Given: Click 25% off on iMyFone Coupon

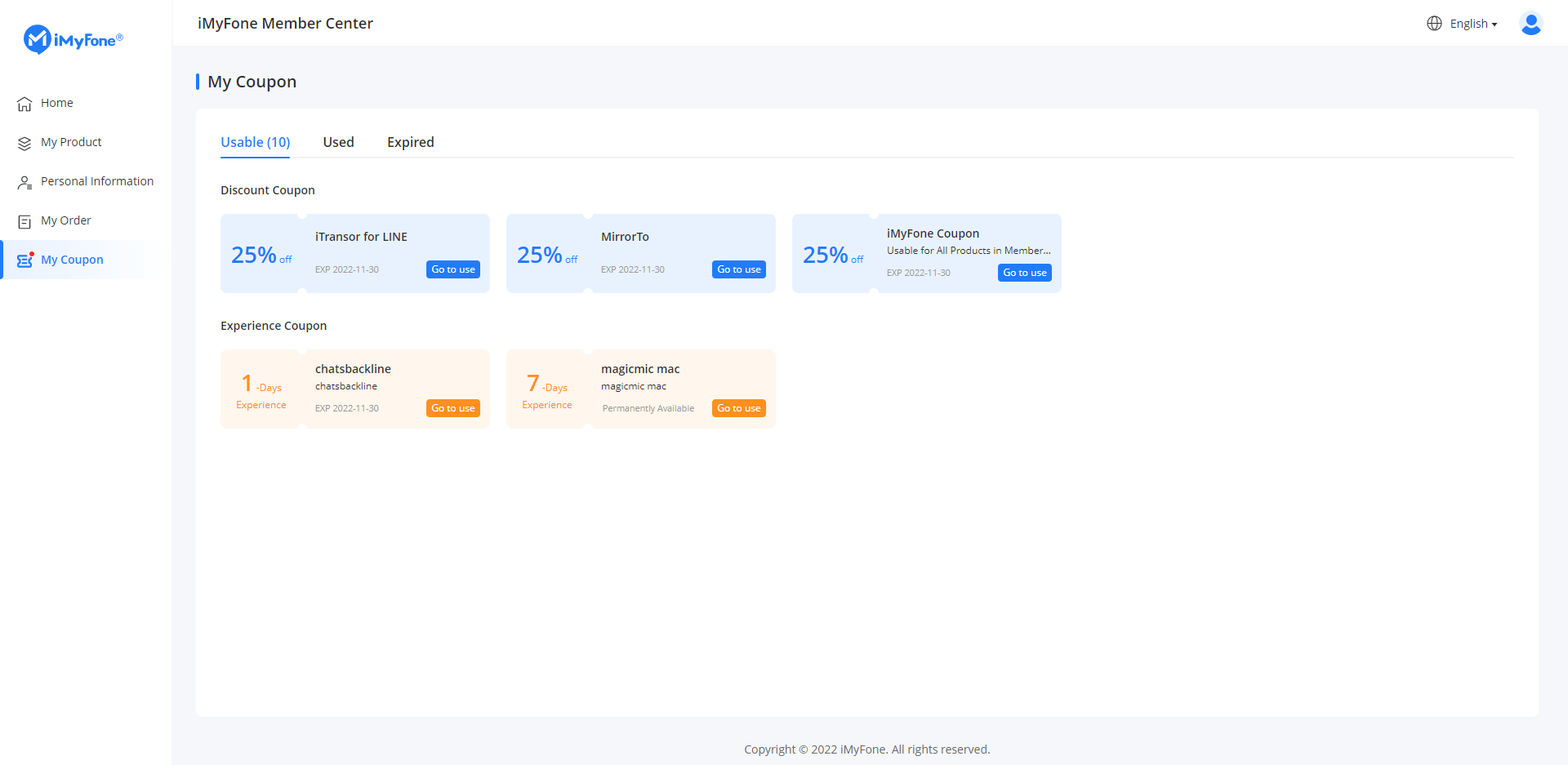Looking at the screenshot, I should 833,255.
